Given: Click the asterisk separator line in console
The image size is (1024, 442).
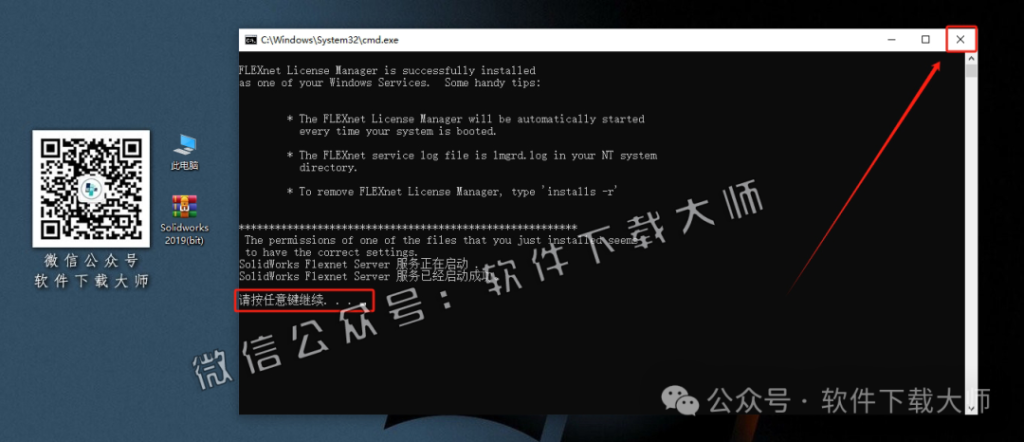Looking at the screenshot, I should [408, 227].
